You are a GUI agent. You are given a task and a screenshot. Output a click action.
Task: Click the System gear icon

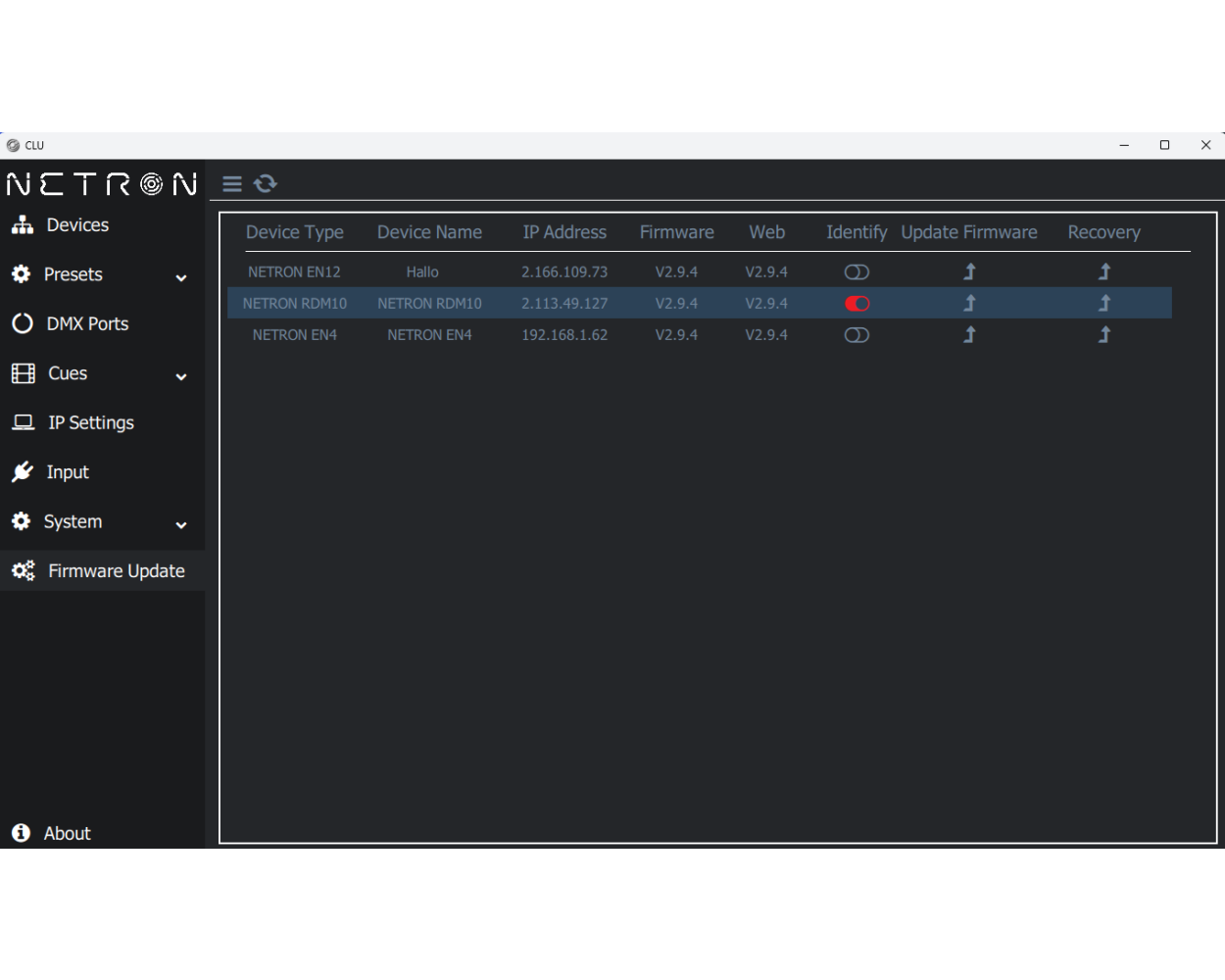coord(22,521)
